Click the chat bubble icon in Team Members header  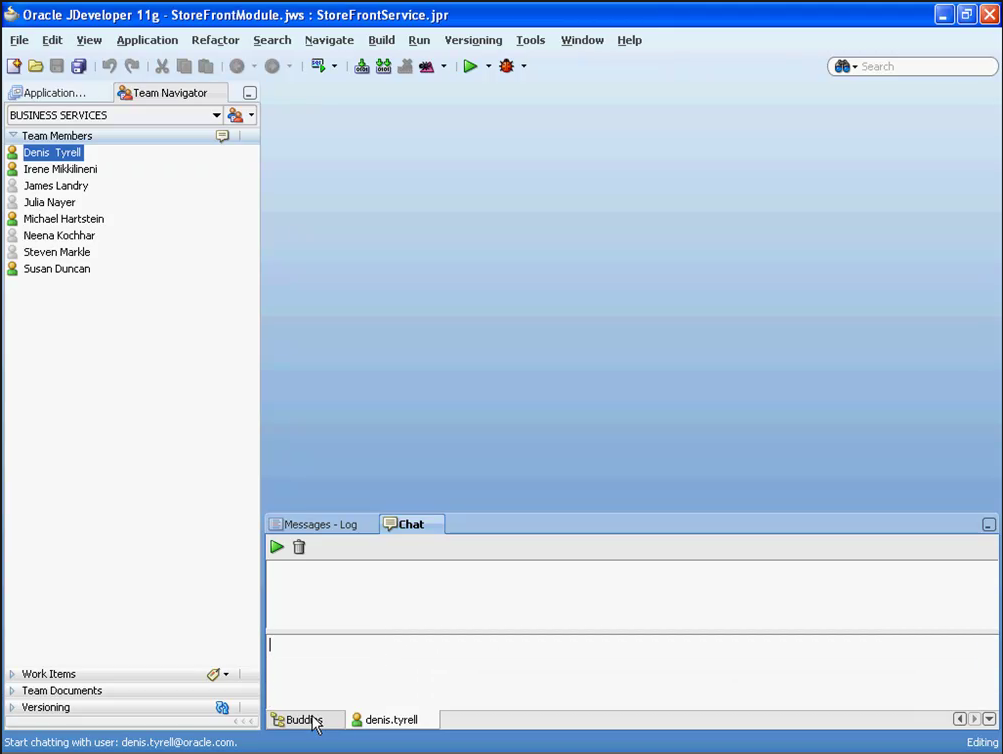pyautogui.click(x=222, y=136)
